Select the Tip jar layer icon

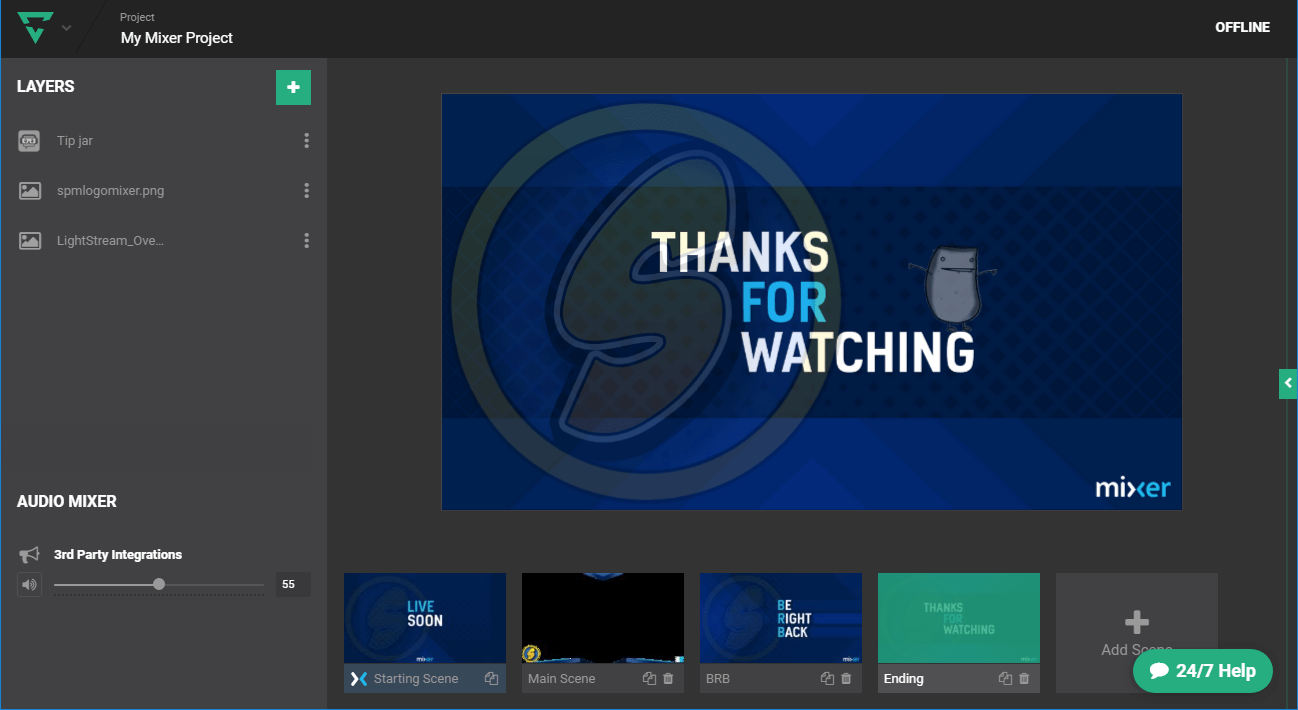tap(29, 141)
